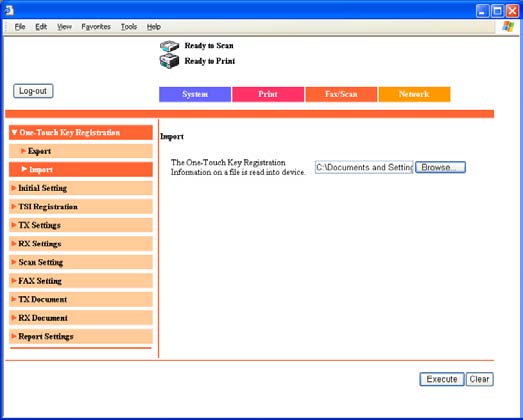Click the browser page icon in title bar
The width and height of the screenshot is (523, 420).
9,10
